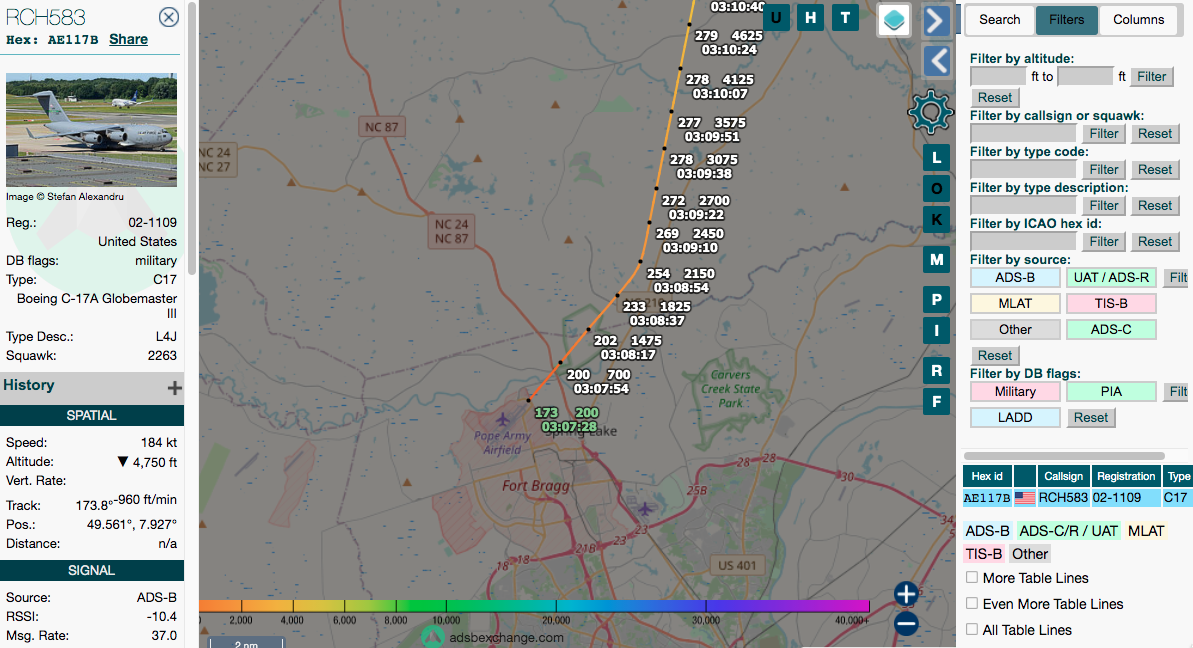Switch to the Search tab
Viewport: 1193px width, 648px height.
tap(1000, 20)
